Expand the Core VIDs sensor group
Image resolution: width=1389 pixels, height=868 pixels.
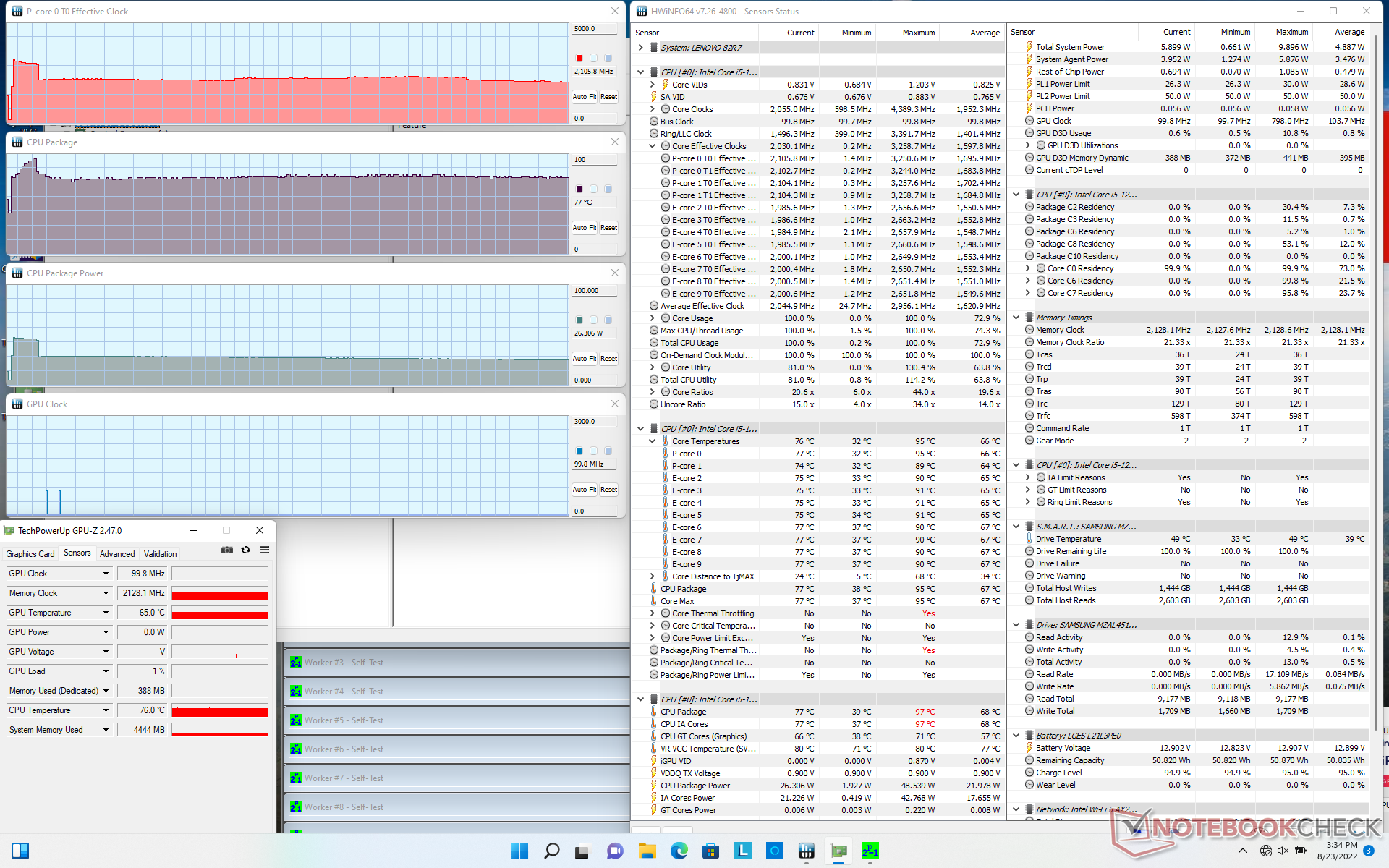pos(653,85)
